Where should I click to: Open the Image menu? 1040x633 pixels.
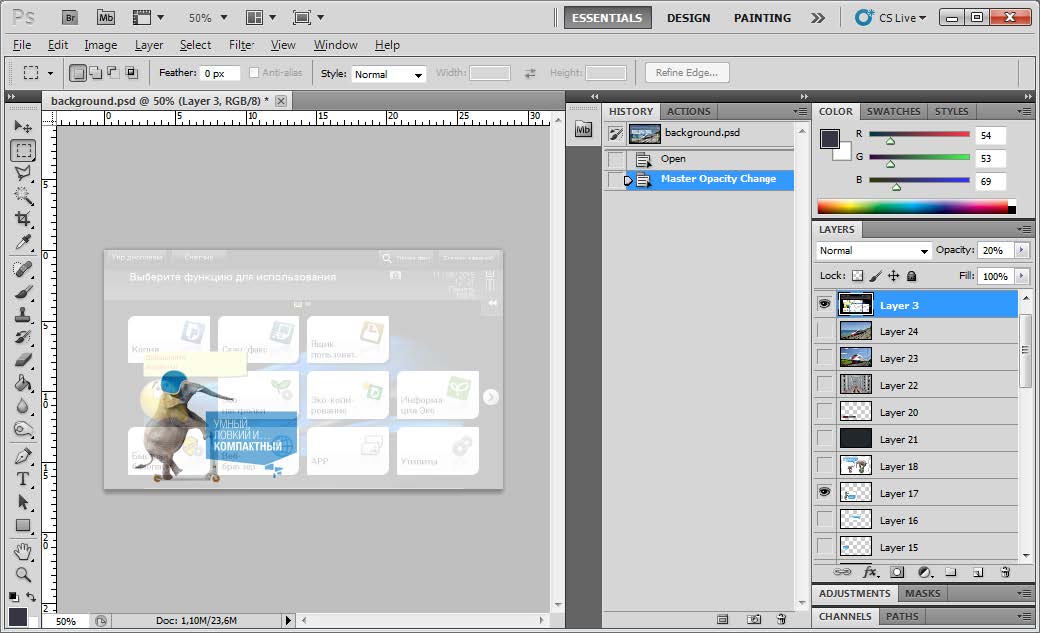[x=100, y=45]
